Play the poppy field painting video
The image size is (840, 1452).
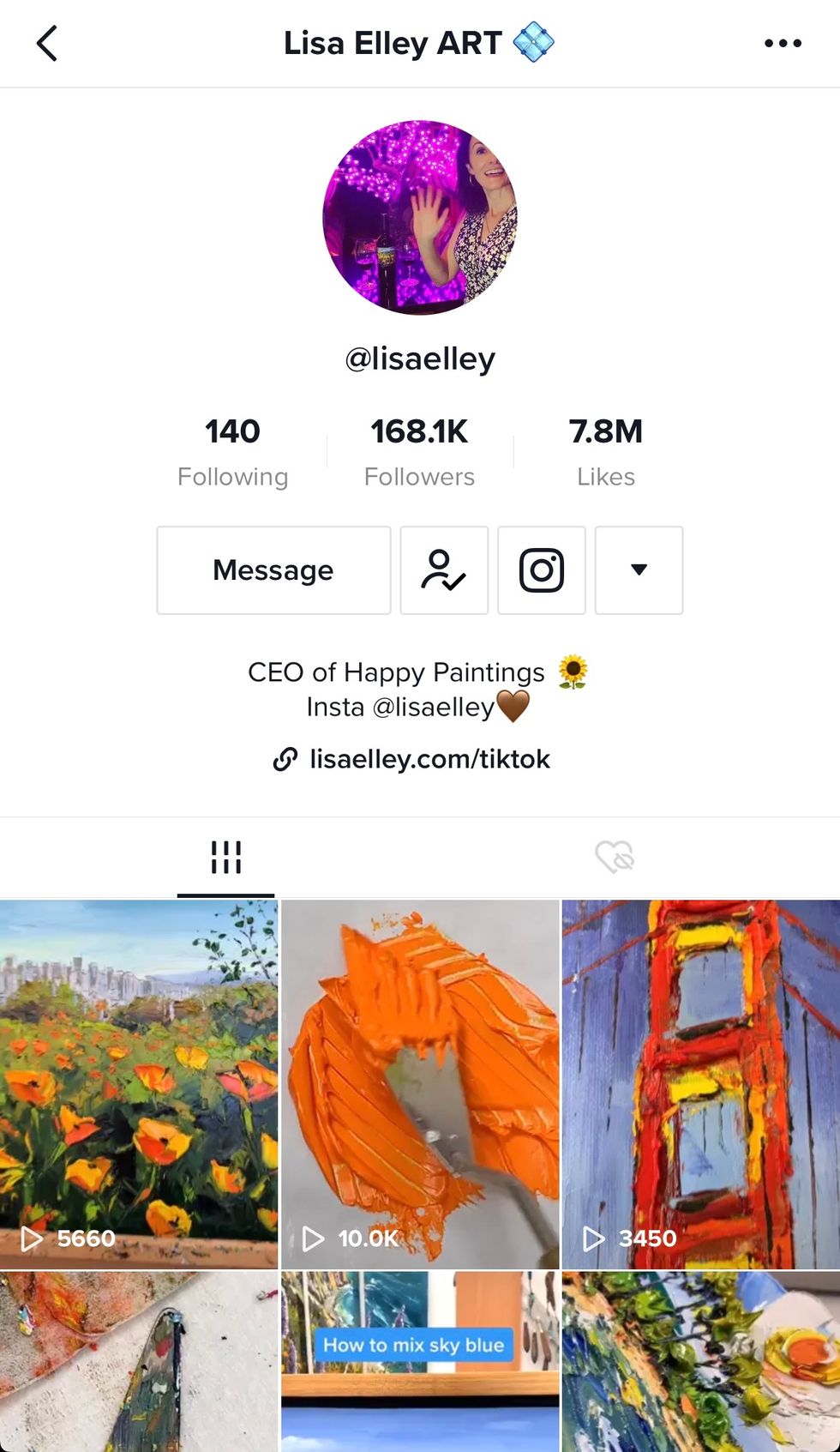[x=139, y=1084]
